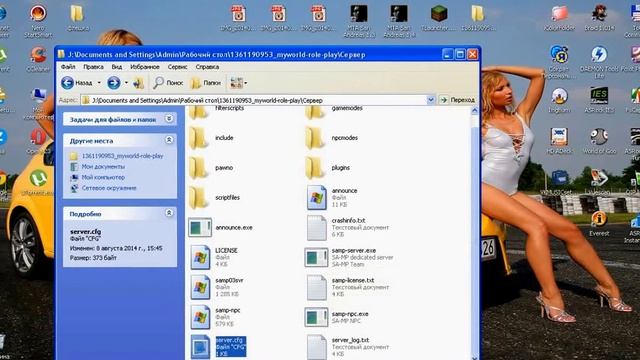Click the Переход go button

(458, 100)
